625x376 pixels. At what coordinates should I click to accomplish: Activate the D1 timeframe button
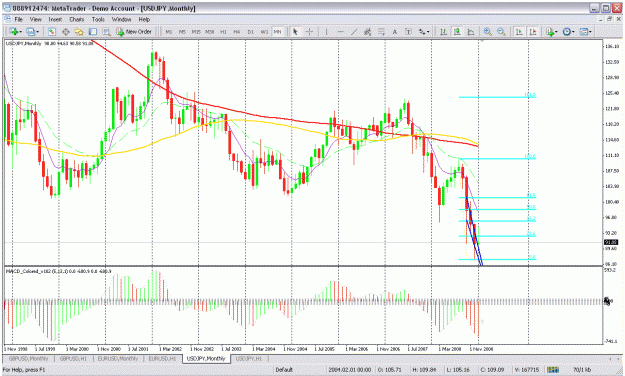click(250, 31)
